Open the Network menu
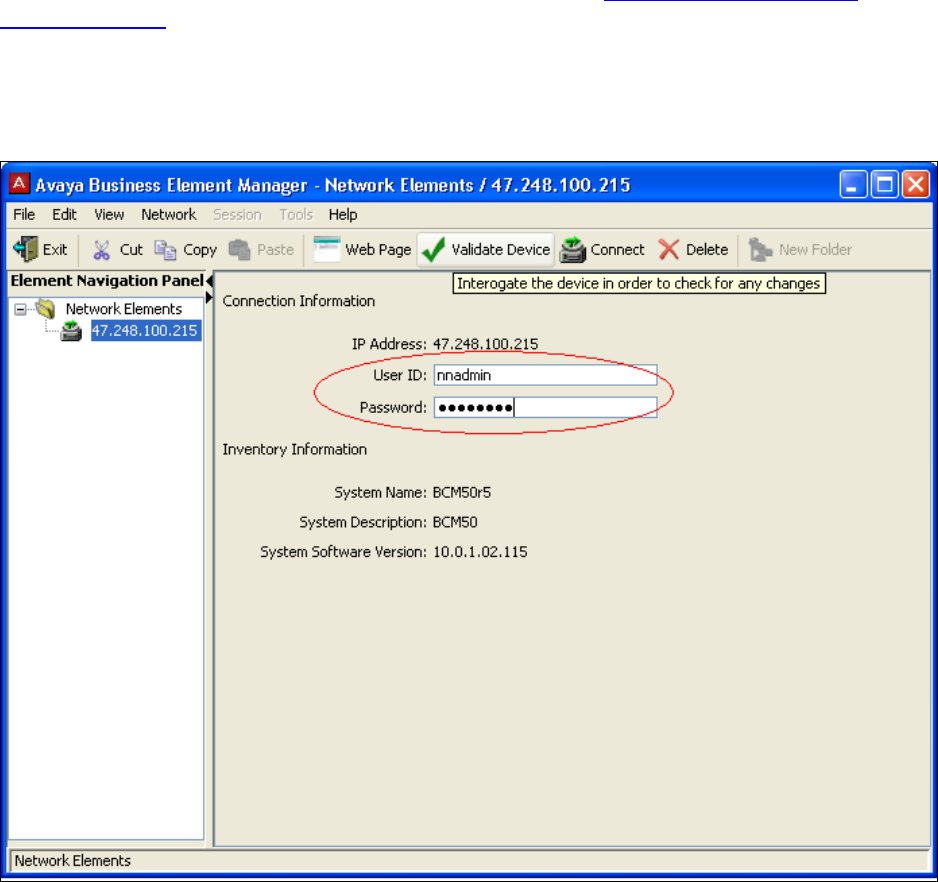This screenshot has height=882, width=938. click(169, 214)
